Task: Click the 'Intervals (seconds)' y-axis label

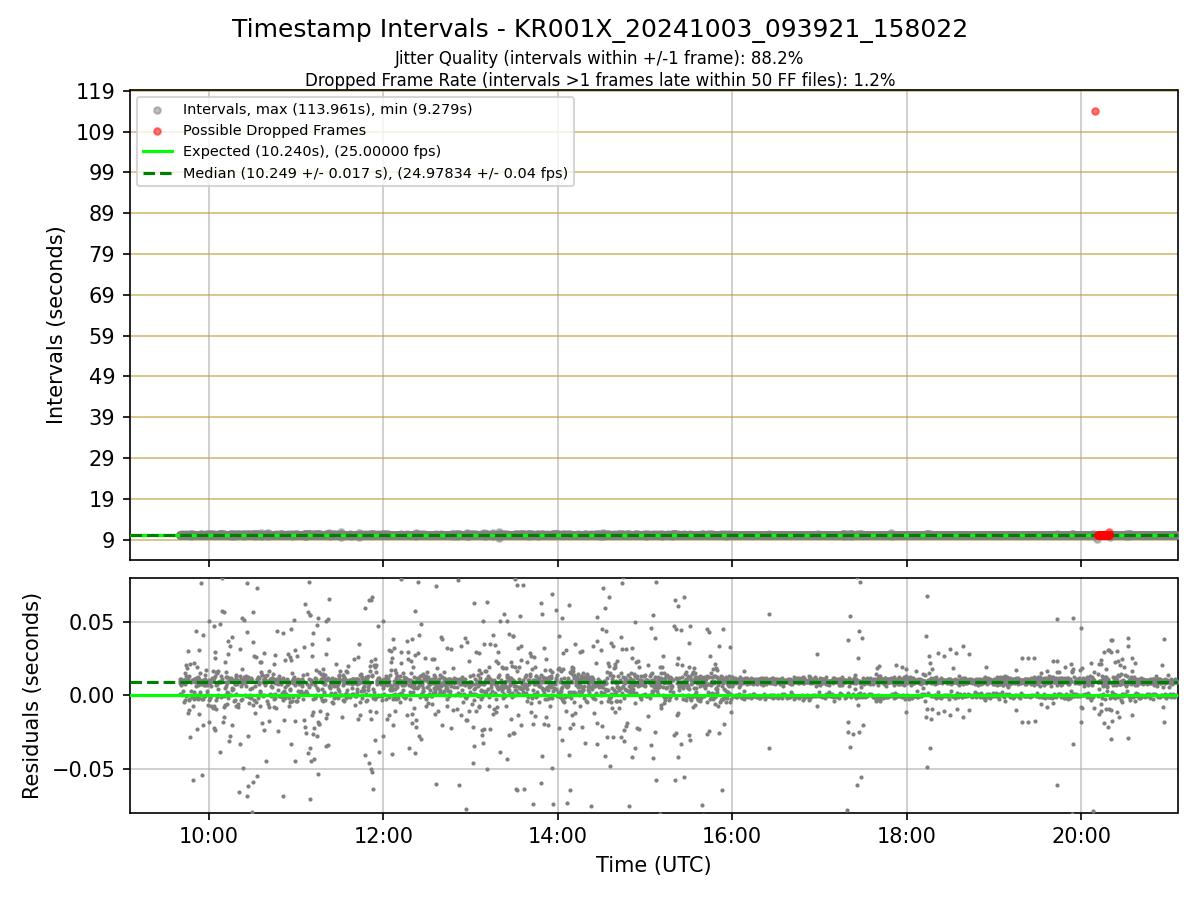Action: (56, 325)
